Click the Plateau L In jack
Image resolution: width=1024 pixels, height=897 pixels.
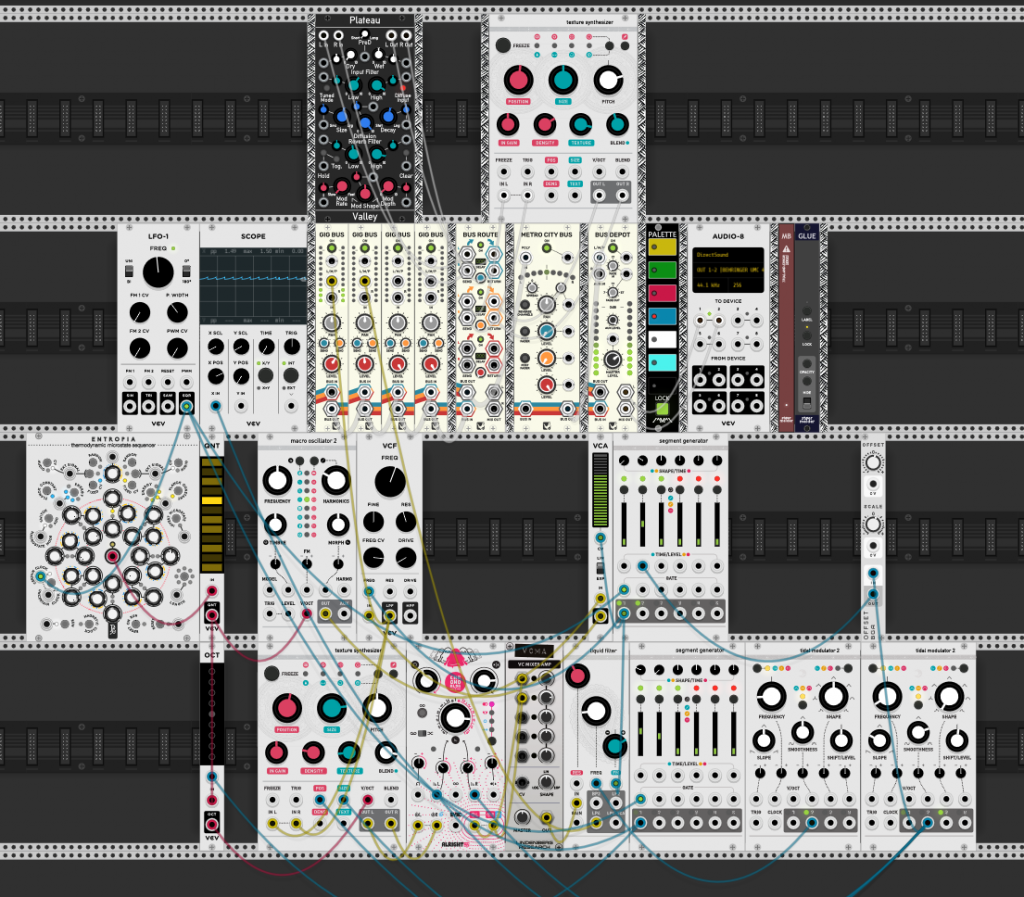tap(324, 35)
